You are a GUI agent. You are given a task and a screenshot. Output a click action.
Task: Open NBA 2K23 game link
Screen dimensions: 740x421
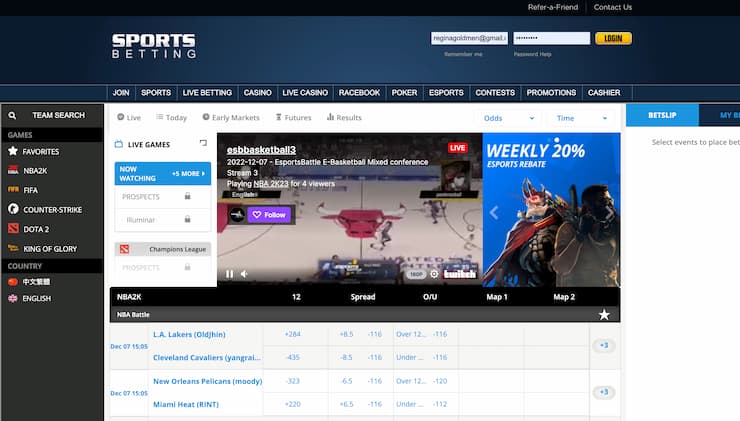[271, 184]
